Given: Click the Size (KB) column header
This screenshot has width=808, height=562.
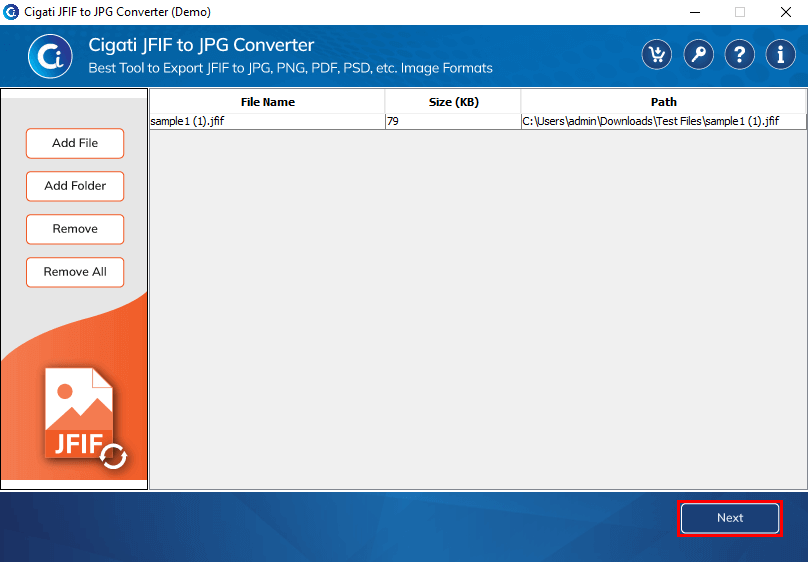Looking at the screenshot, I should (x=453, y=102).
